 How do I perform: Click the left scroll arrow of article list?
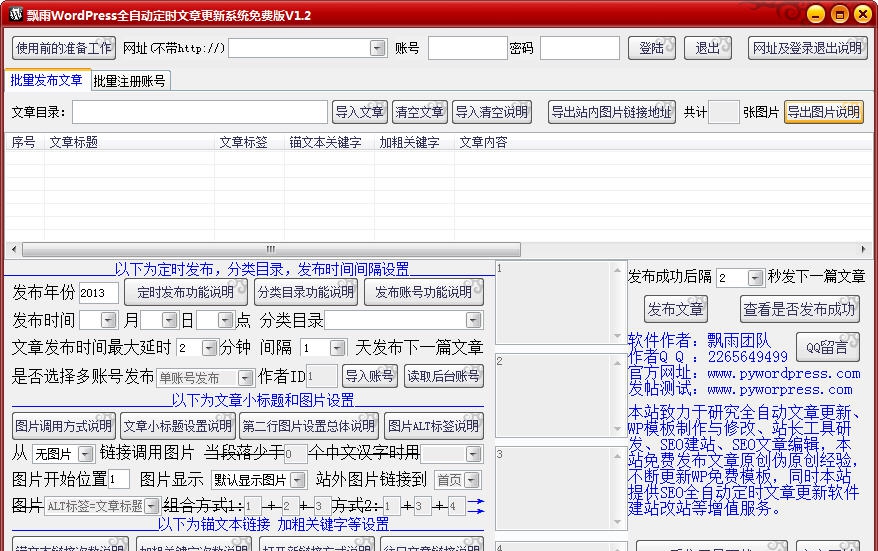pos(13,249)
